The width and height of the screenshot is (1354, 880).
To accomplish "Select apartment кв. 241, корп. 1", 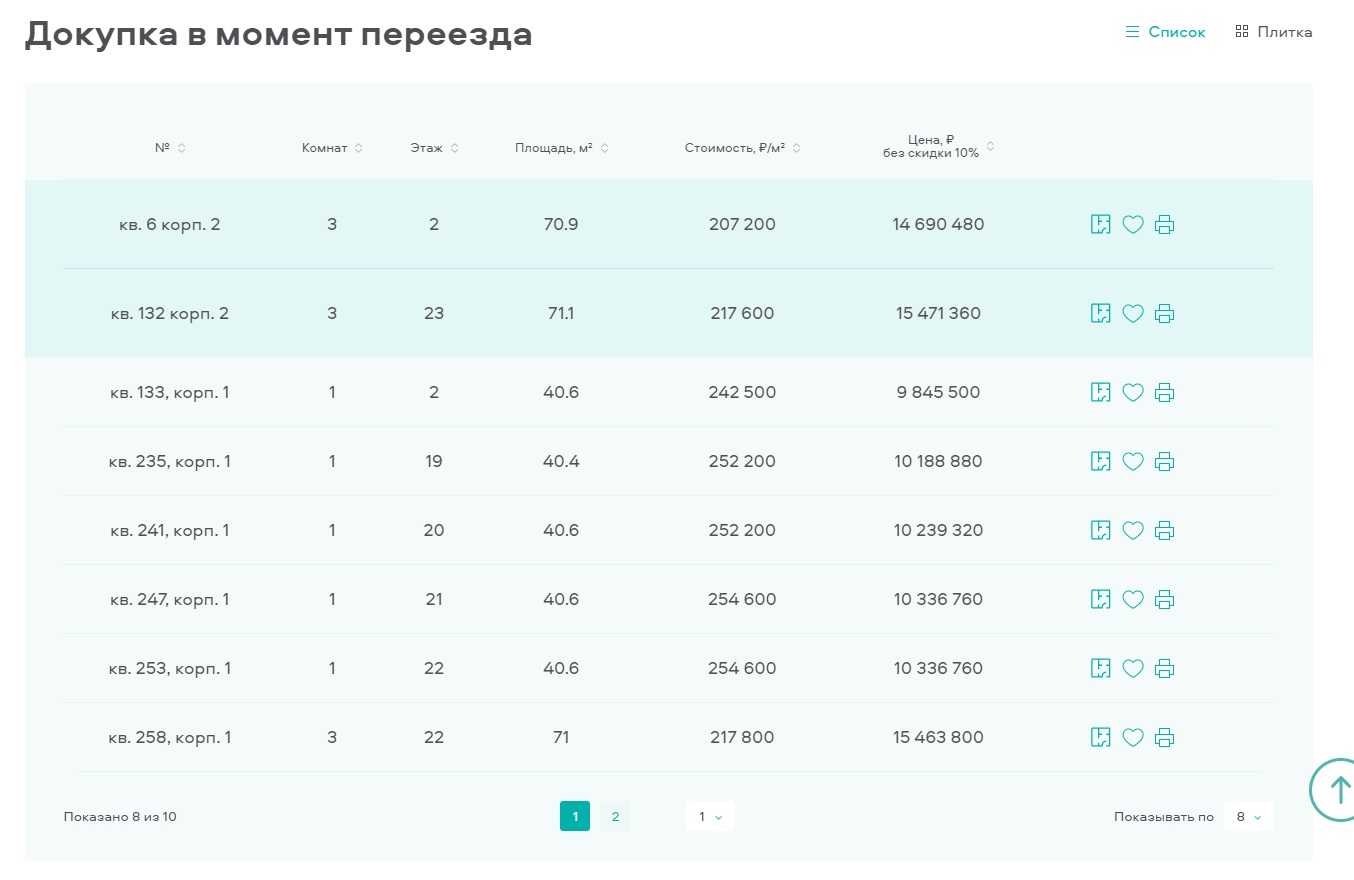I will pos(170,531).
